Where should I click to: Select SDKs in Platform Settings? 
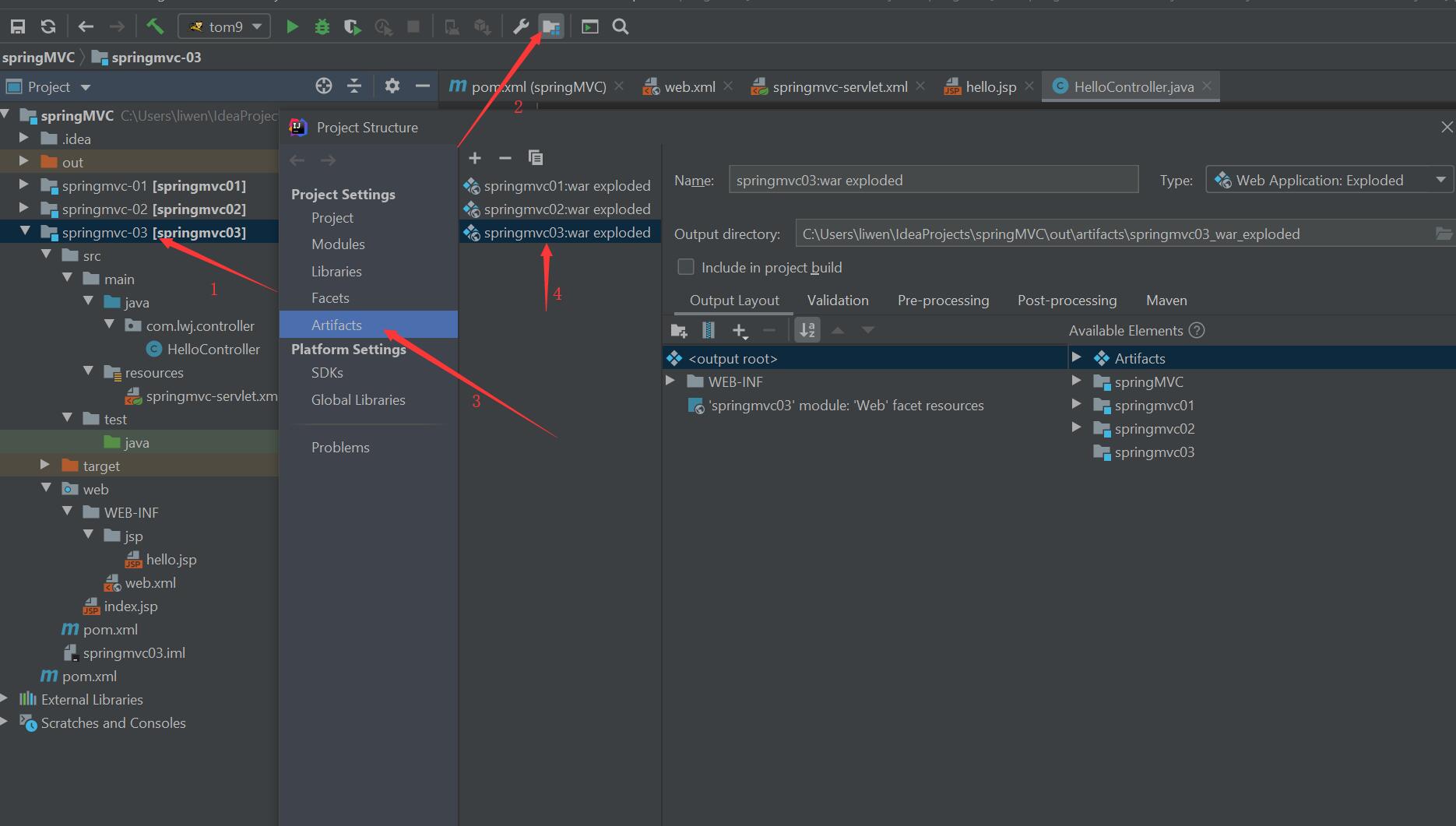coord(327,373)
